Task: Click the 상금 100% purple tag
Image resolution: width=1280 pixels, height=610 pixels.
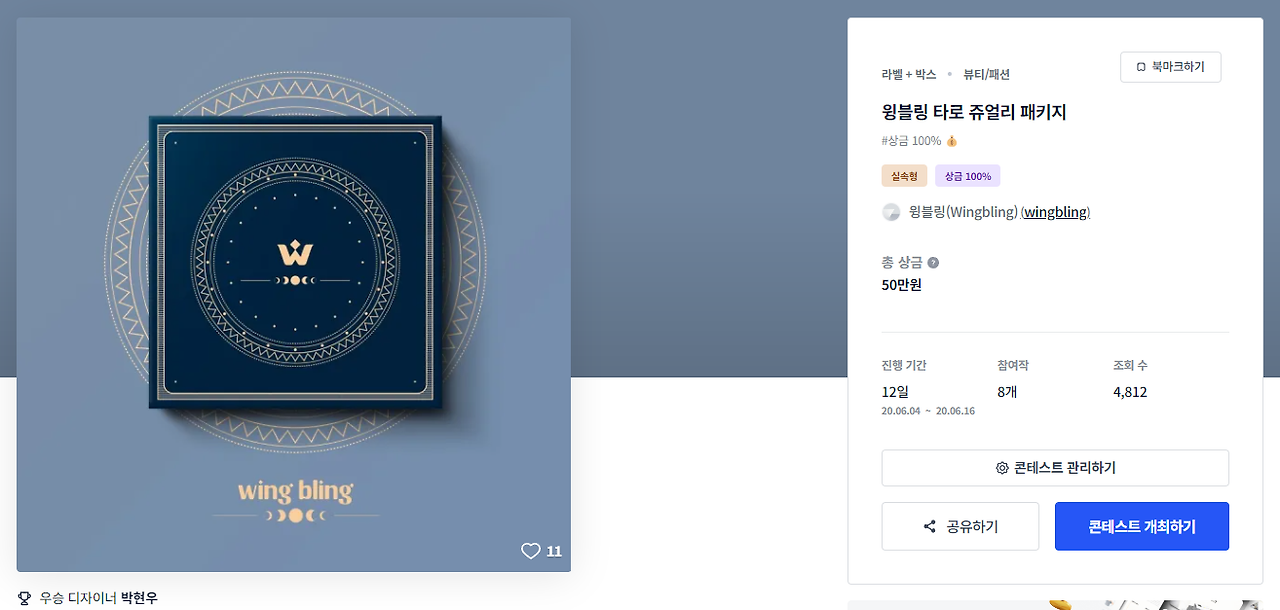Action: tap(968, 176)
